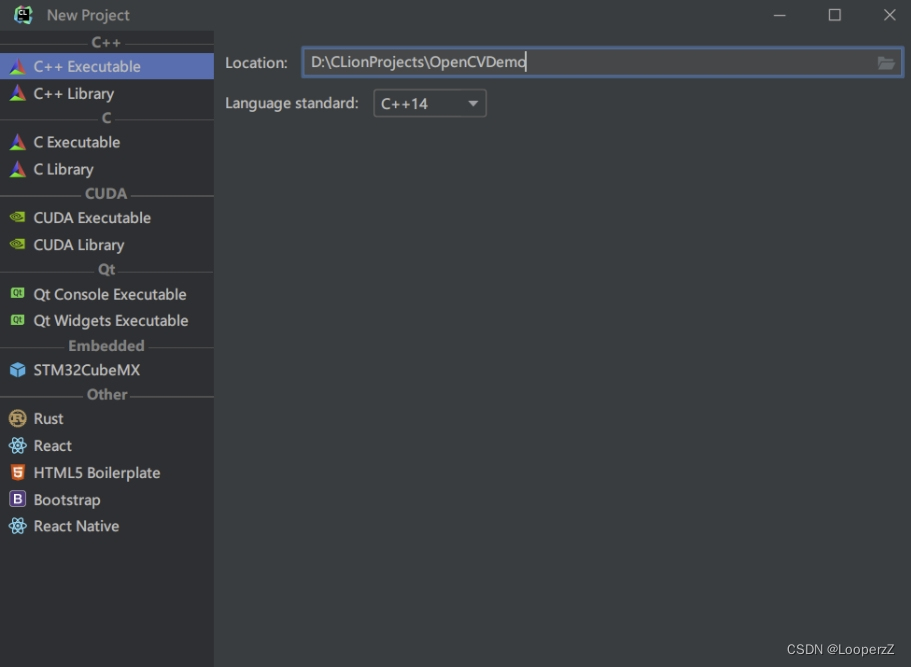Select C++ Library project type
Viewport: 911px width, 667px height.
107,93
